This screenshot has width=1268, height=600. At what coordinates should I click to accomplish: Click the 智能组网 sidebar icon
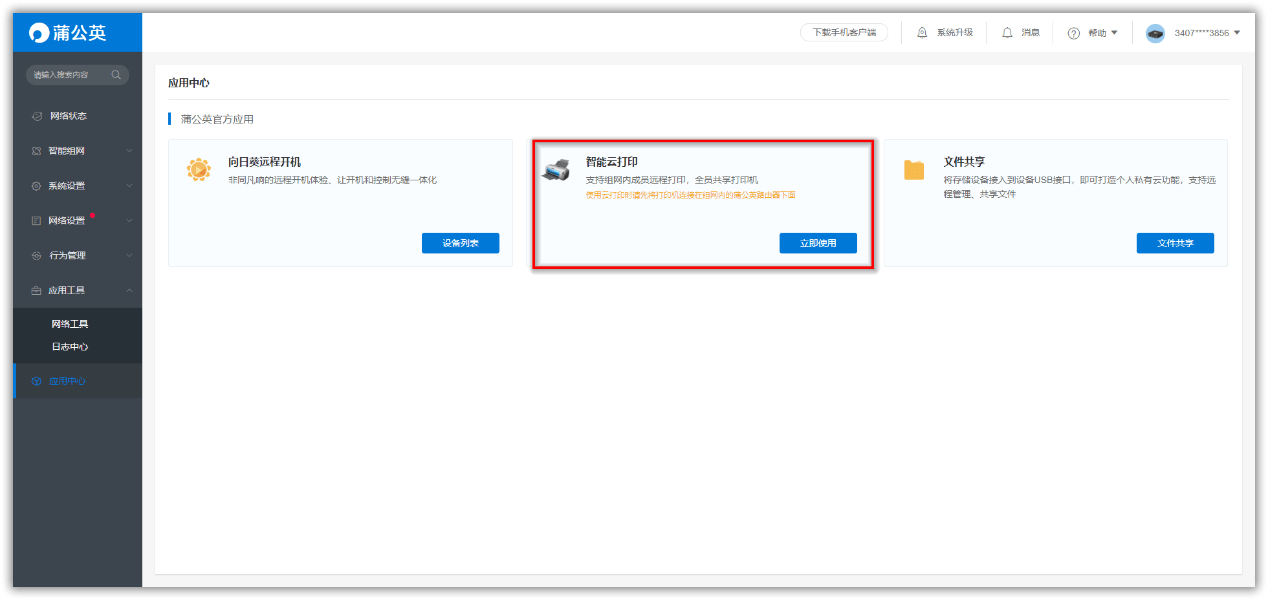(37, 151)
